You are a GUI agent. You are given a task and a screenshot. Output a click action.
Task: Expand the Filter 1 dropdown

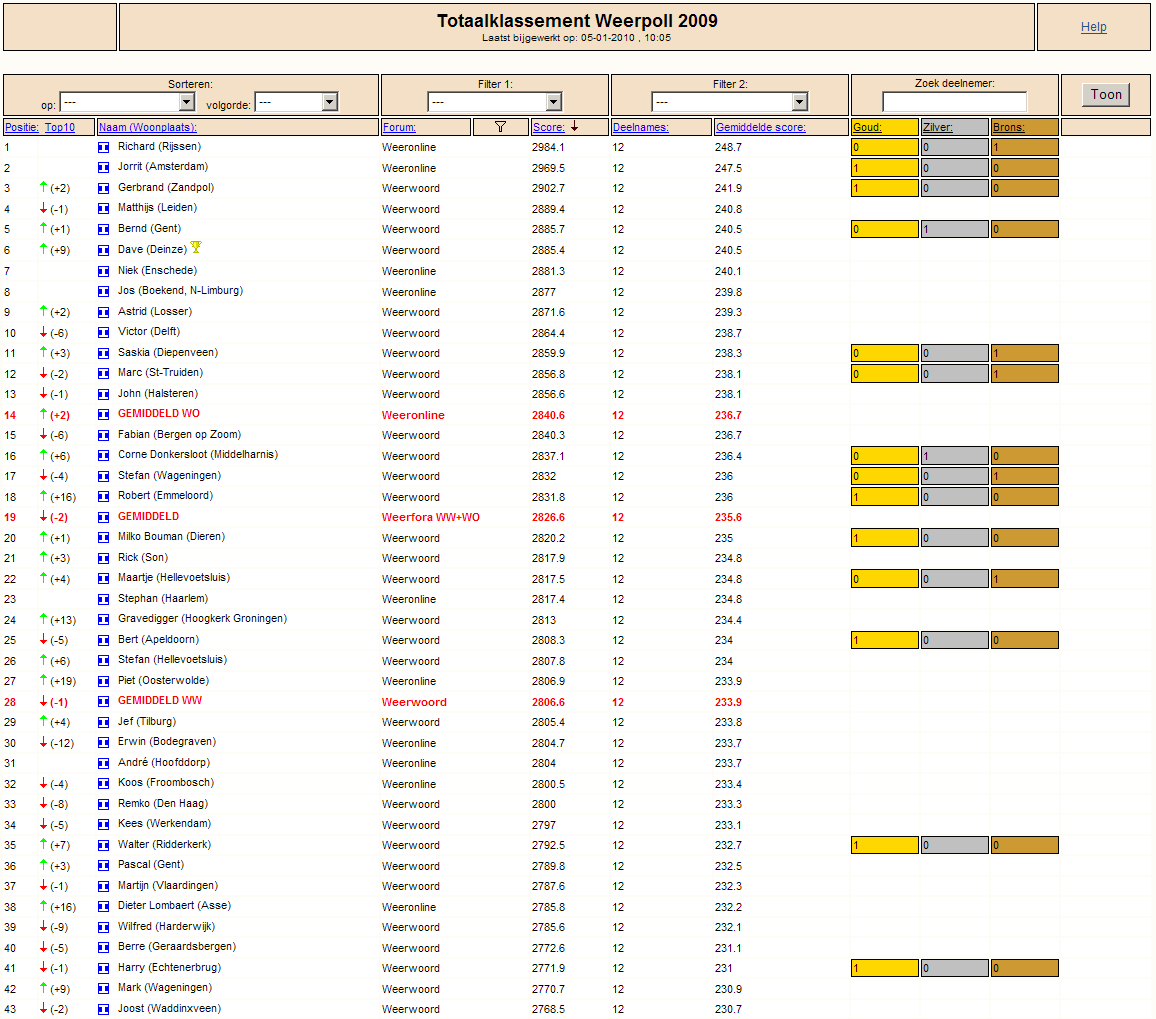click(495, 102)
